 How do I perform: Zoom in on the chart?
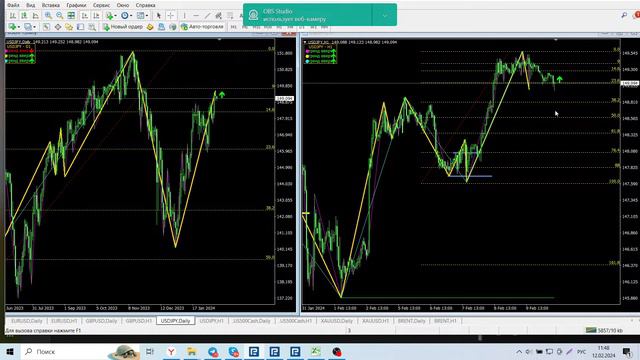point(48,16)
